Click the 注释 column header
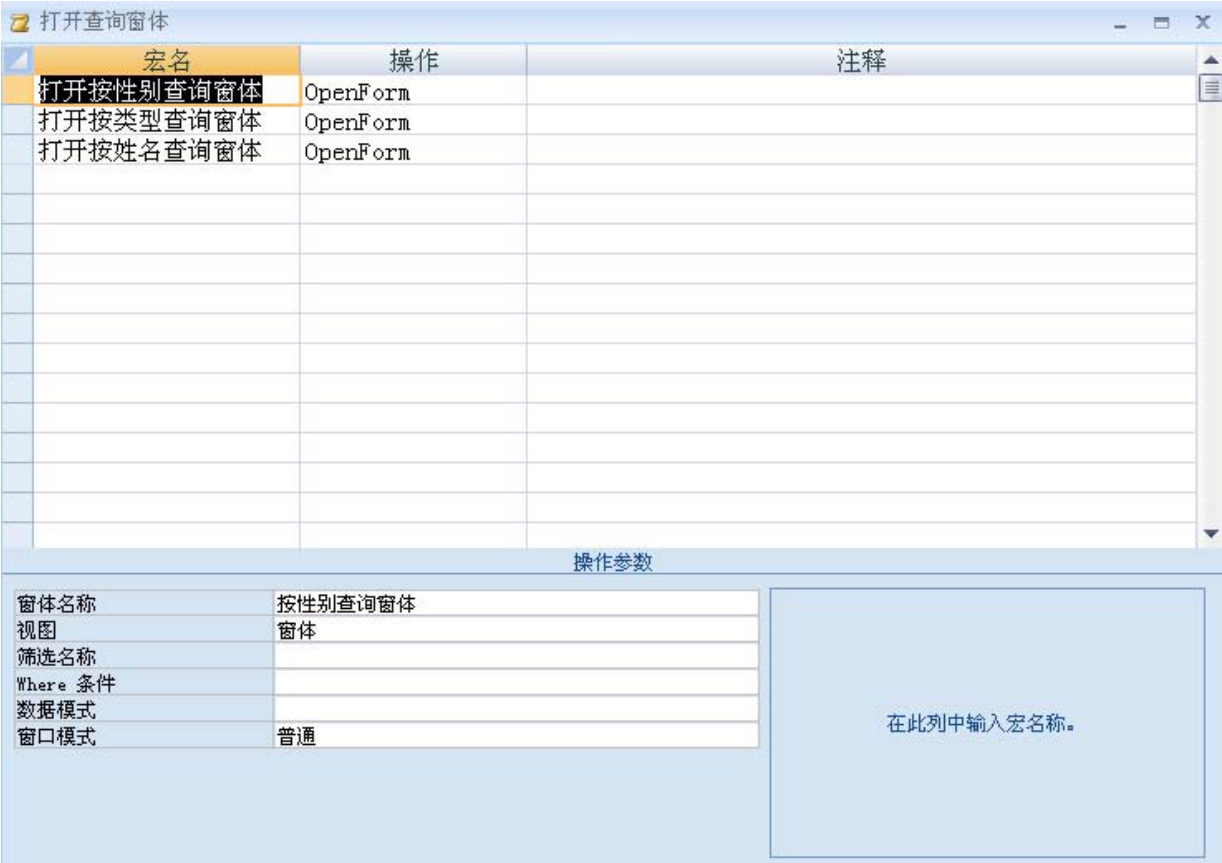 pos(860,60)
